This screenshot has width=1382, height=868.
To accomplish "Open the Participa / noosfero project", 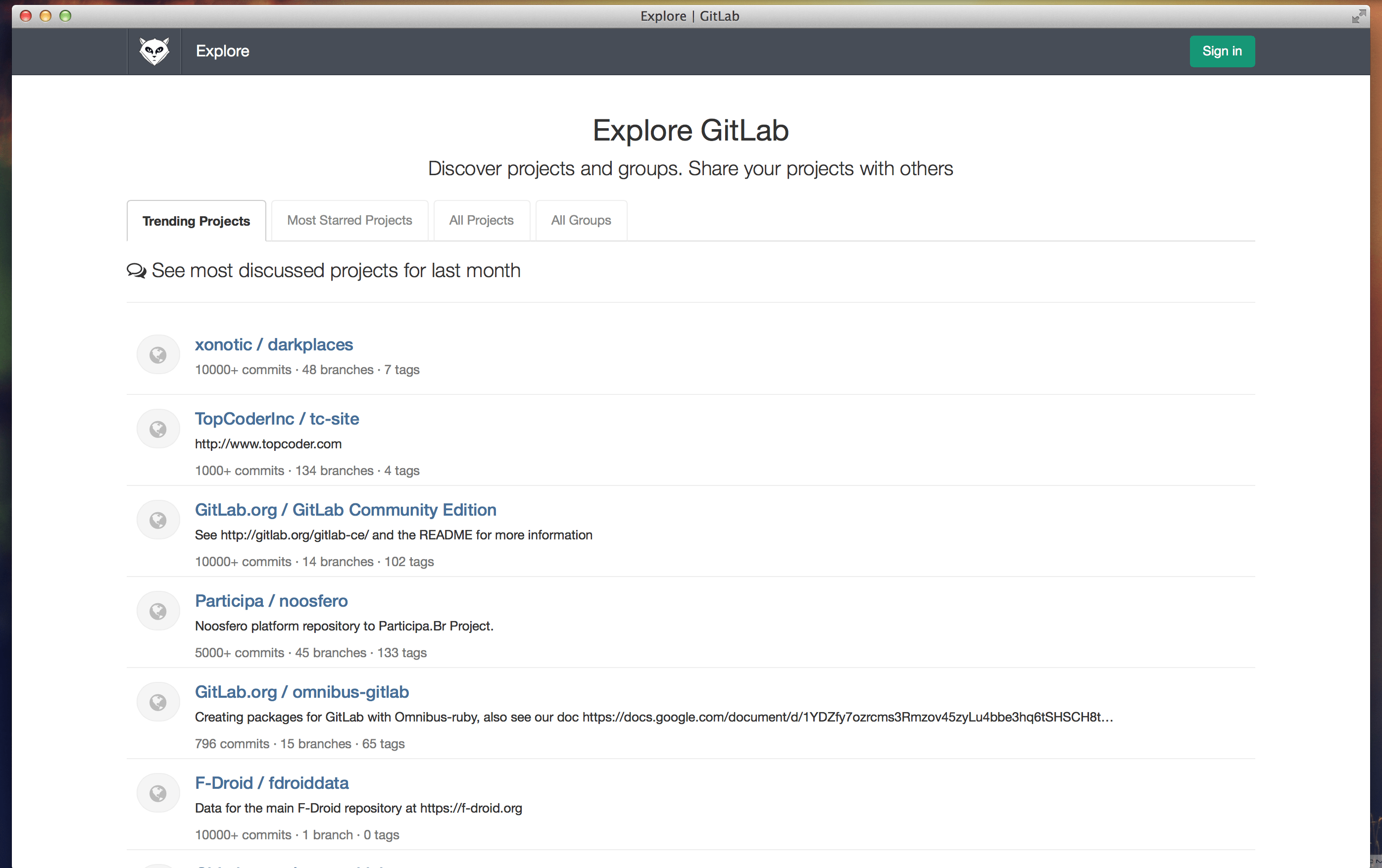I will (x=271, y=601).
